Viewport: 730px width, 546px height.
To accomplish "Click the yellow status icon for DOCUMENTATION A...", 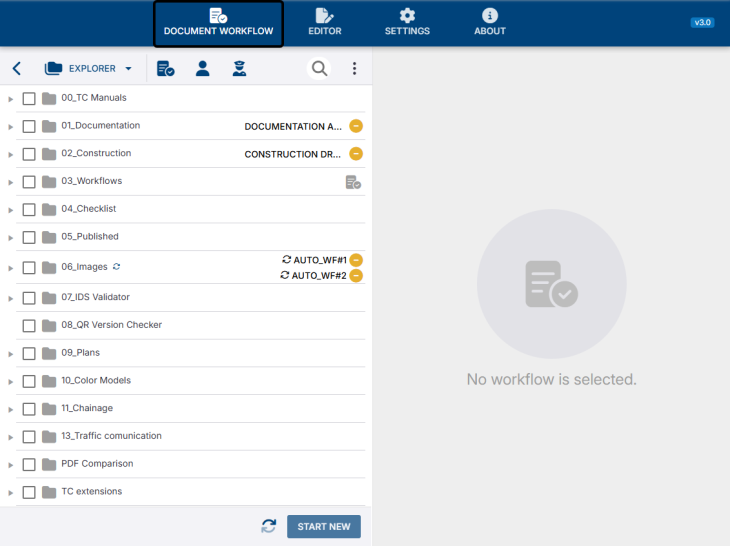I will [x=356, y=126].
